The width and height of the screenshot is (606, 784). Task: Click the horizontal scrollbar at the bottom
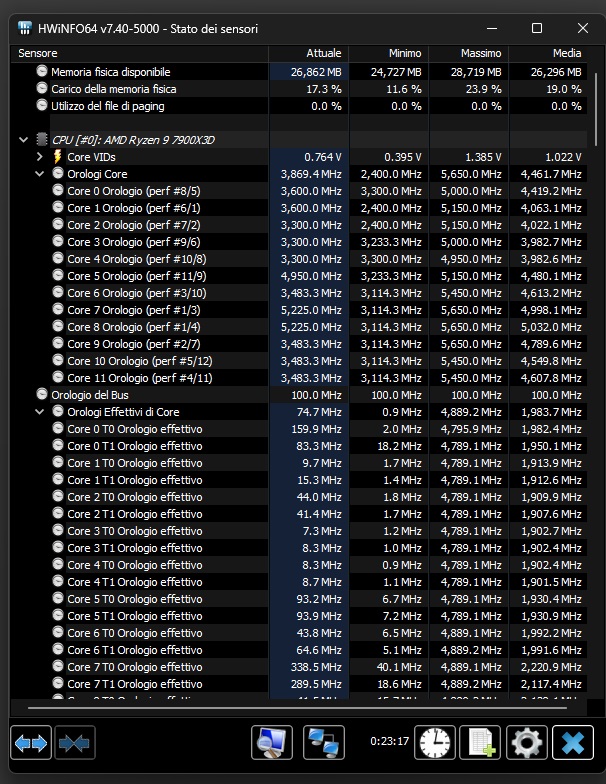point(297,708)
